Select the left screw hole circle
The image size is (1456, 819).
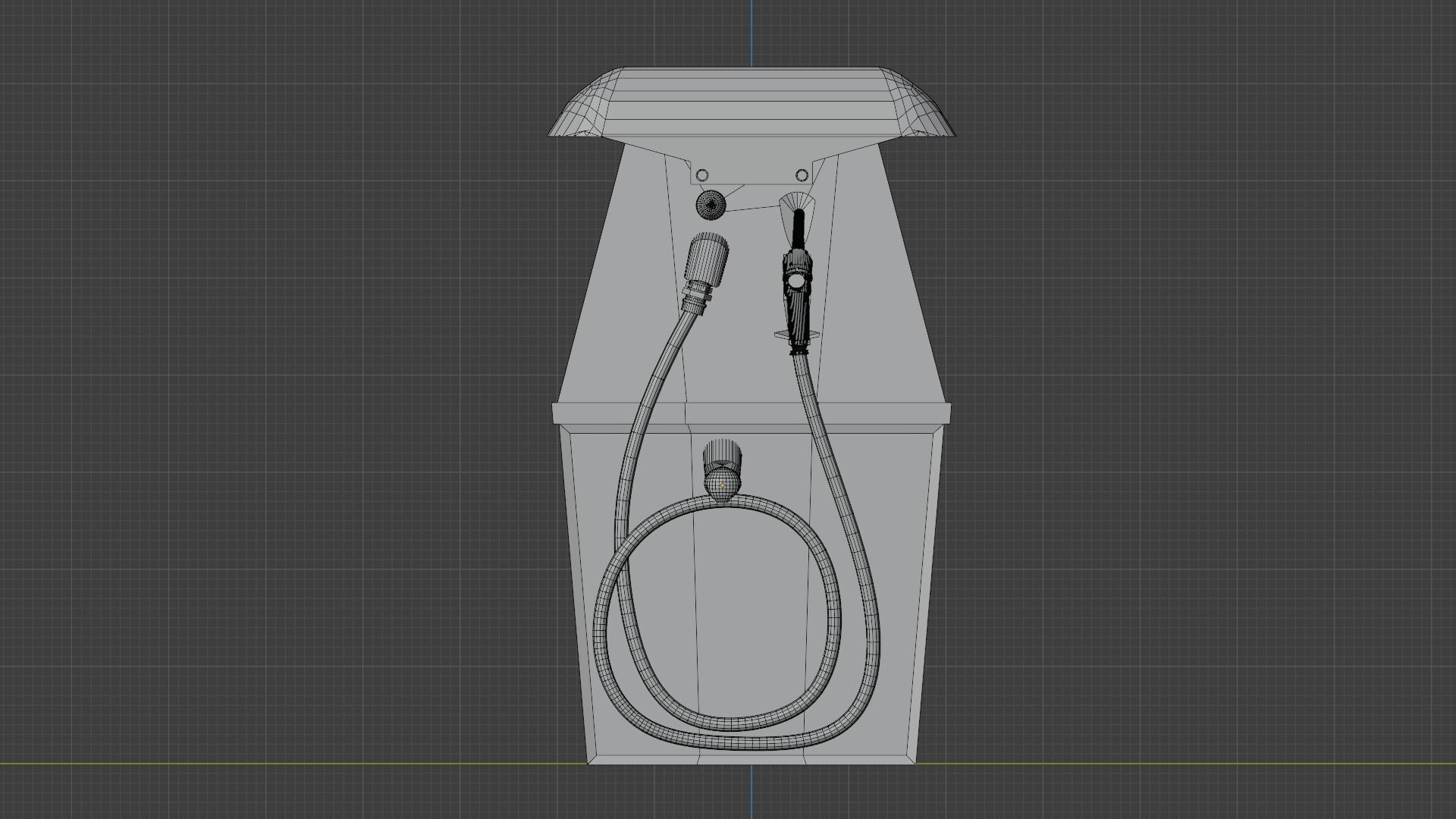pos(701,176)
